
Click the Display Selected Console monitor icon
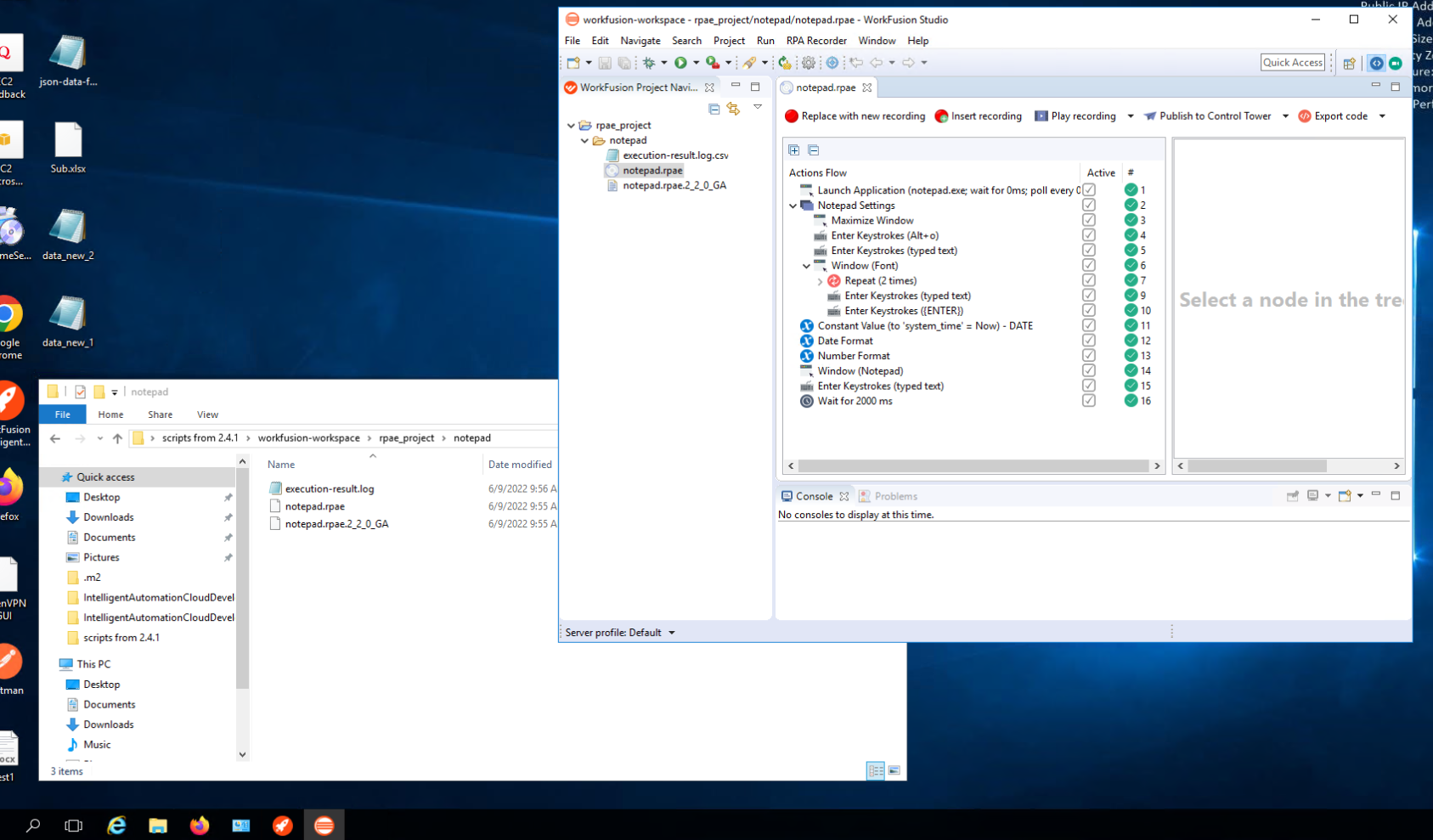click(1313, 496)
